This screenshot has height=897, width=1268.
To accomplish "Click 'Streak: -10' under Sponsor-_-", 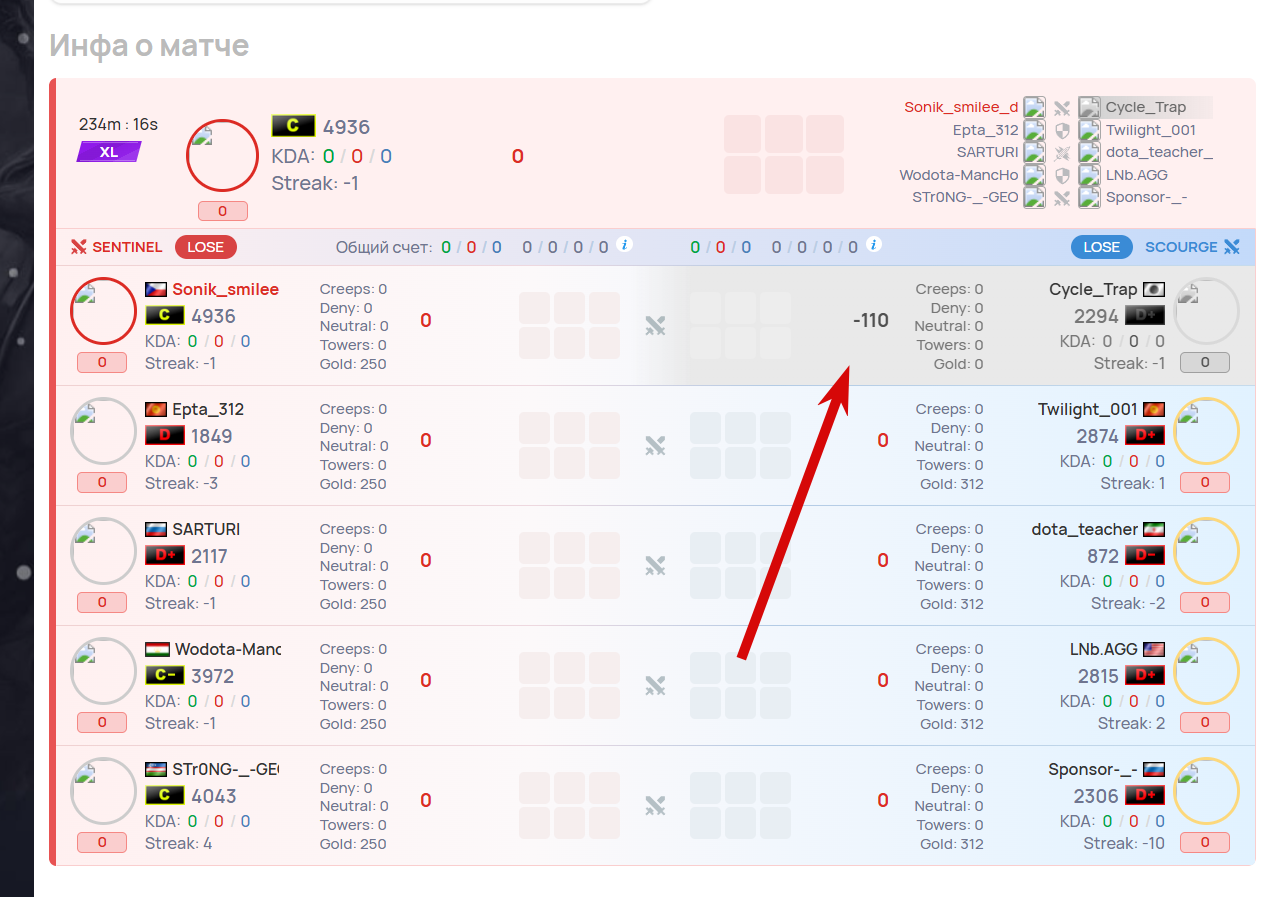I will (1124, 843).
